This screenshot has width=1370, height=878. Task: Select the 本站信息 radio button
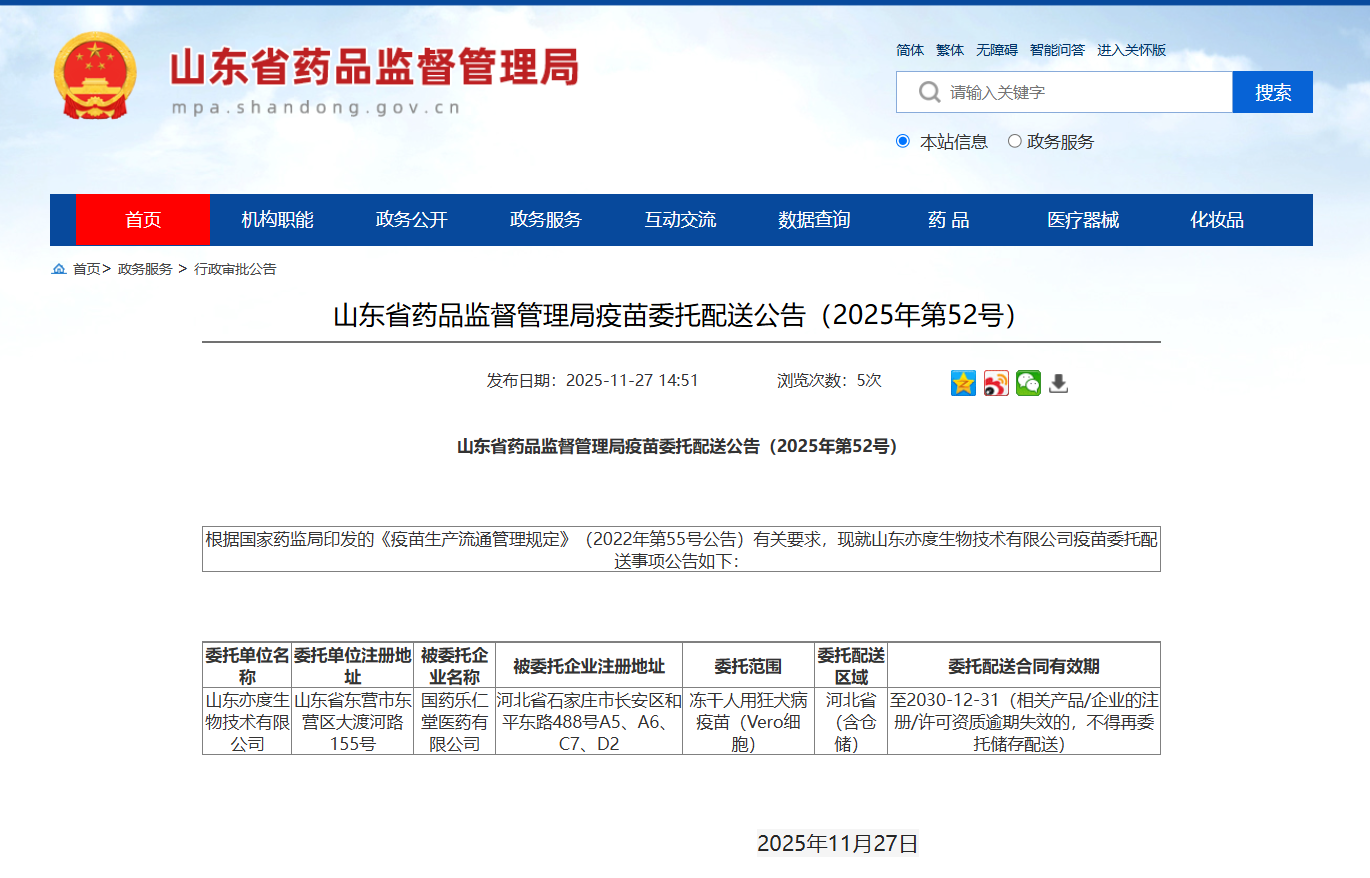(x=903, y=141)
